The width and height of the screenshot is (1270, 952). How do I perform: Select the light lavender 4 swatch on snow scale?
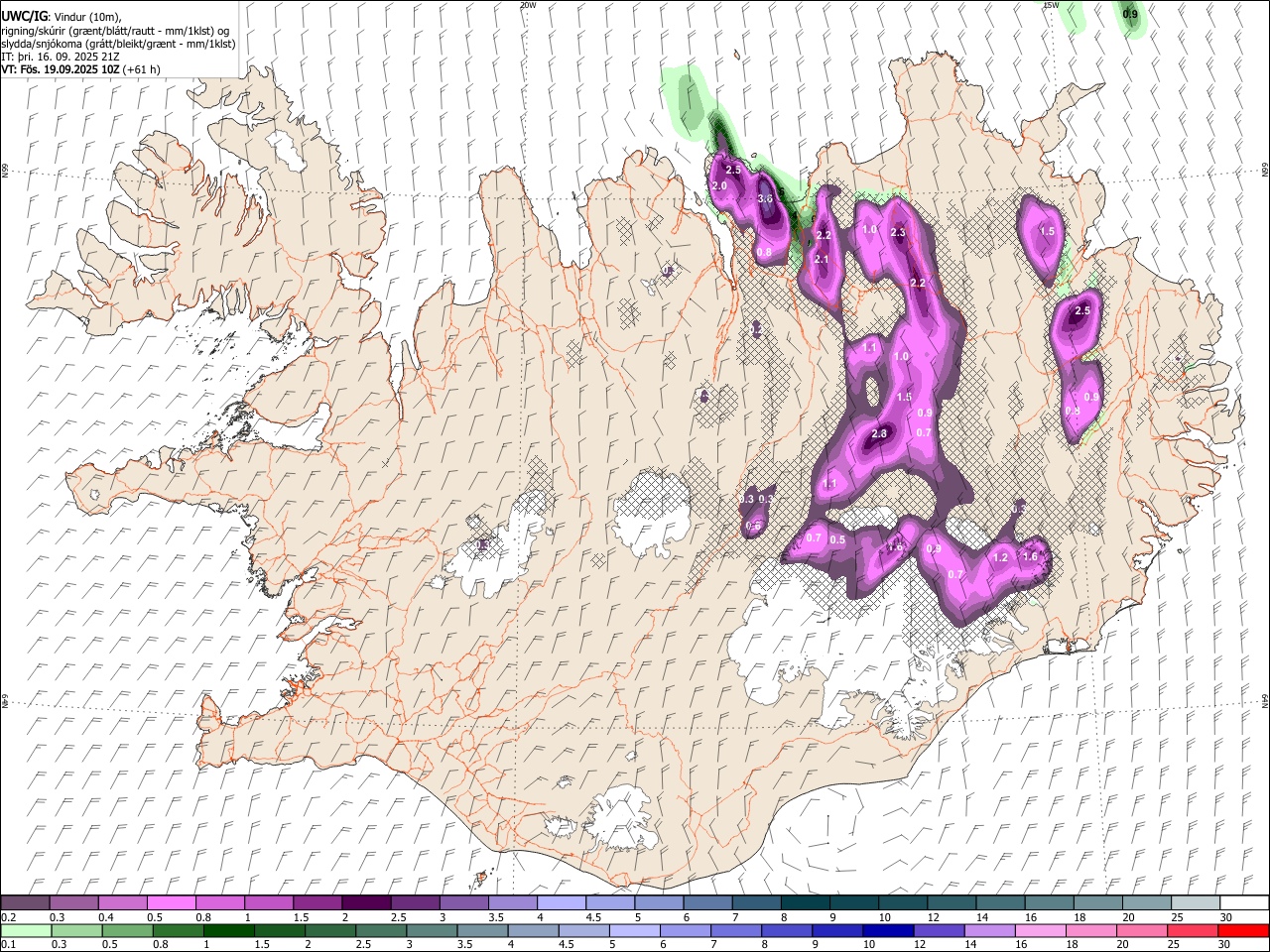point(561,903)
